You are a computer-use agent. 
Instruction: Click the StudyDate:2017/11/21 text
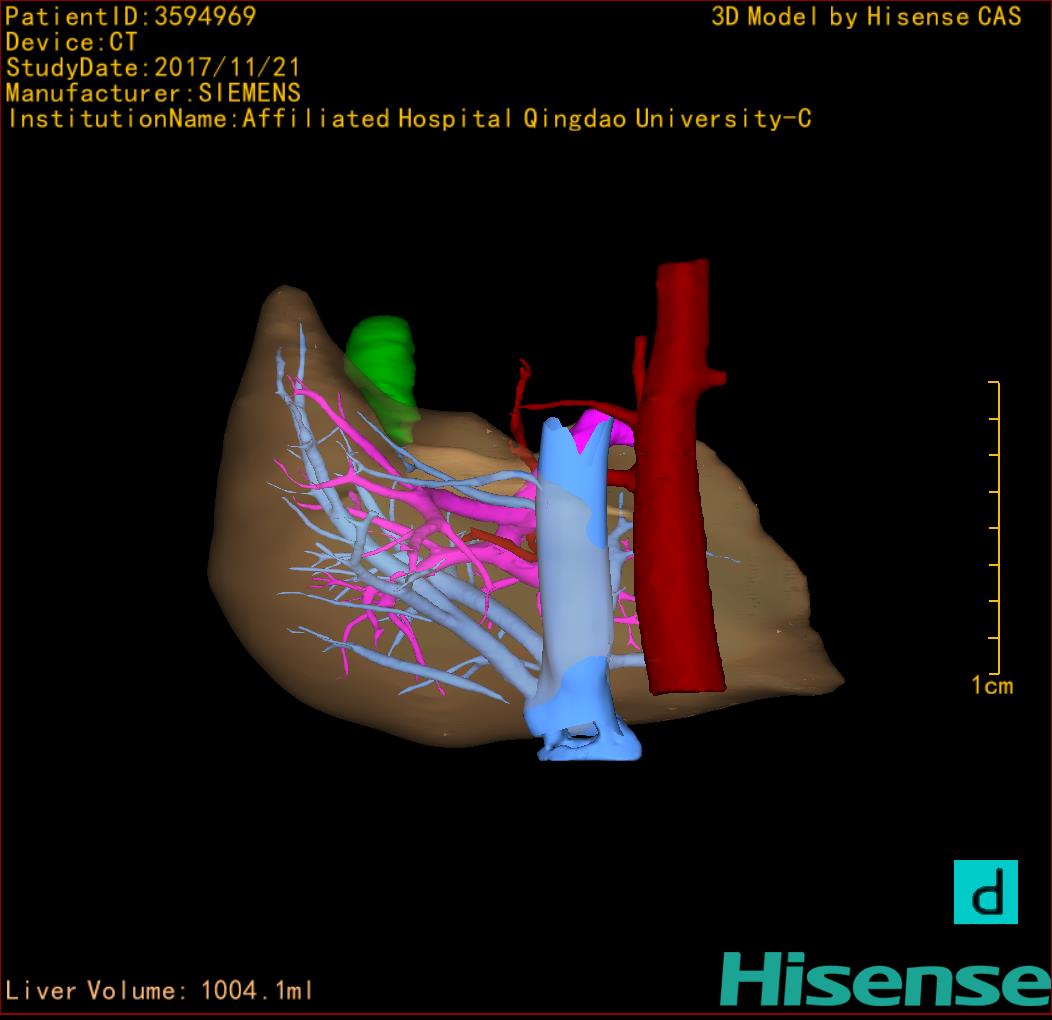point(152,68)
